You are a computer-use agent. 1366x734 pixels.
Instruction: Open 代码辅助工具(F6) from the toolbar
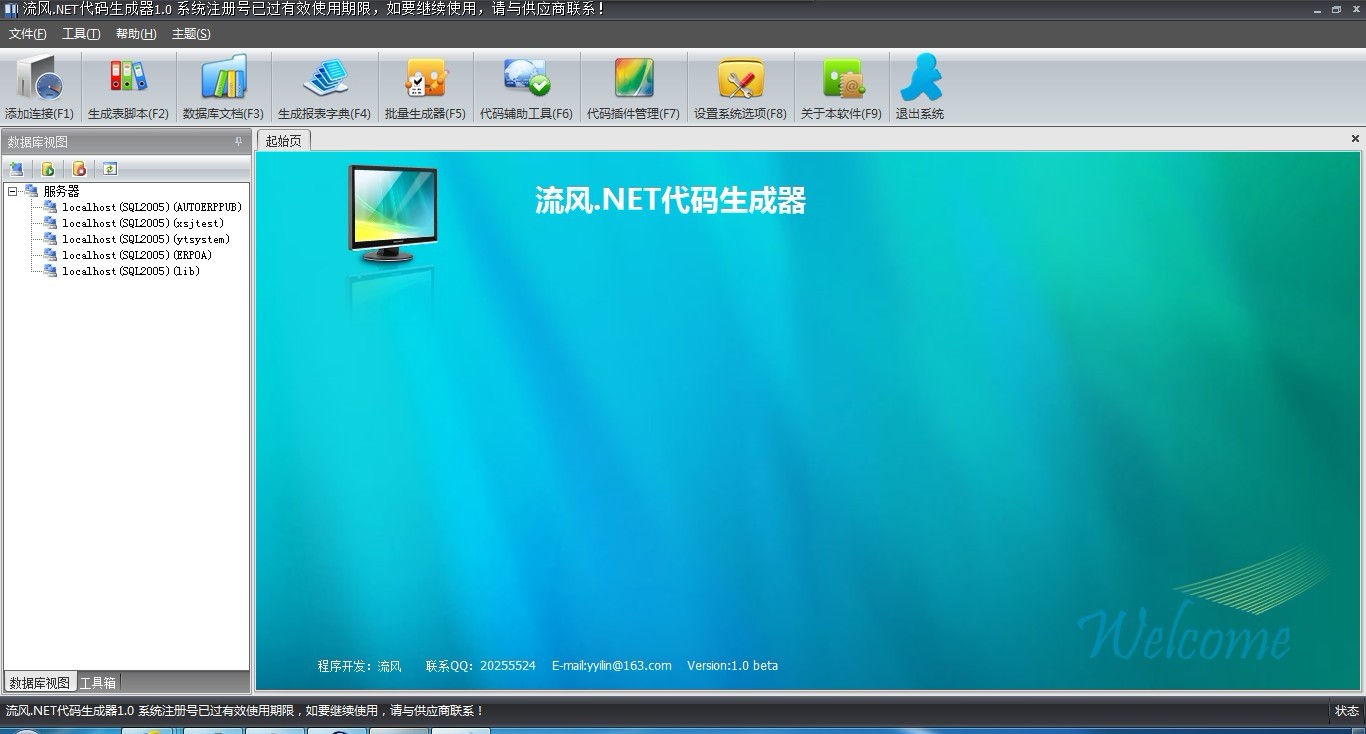526,80
